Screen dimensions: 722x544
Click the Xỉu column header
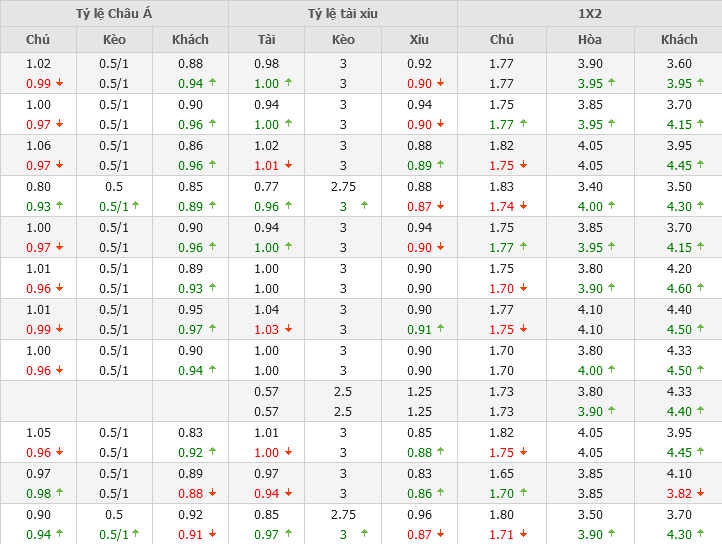[x=419, y=40]
